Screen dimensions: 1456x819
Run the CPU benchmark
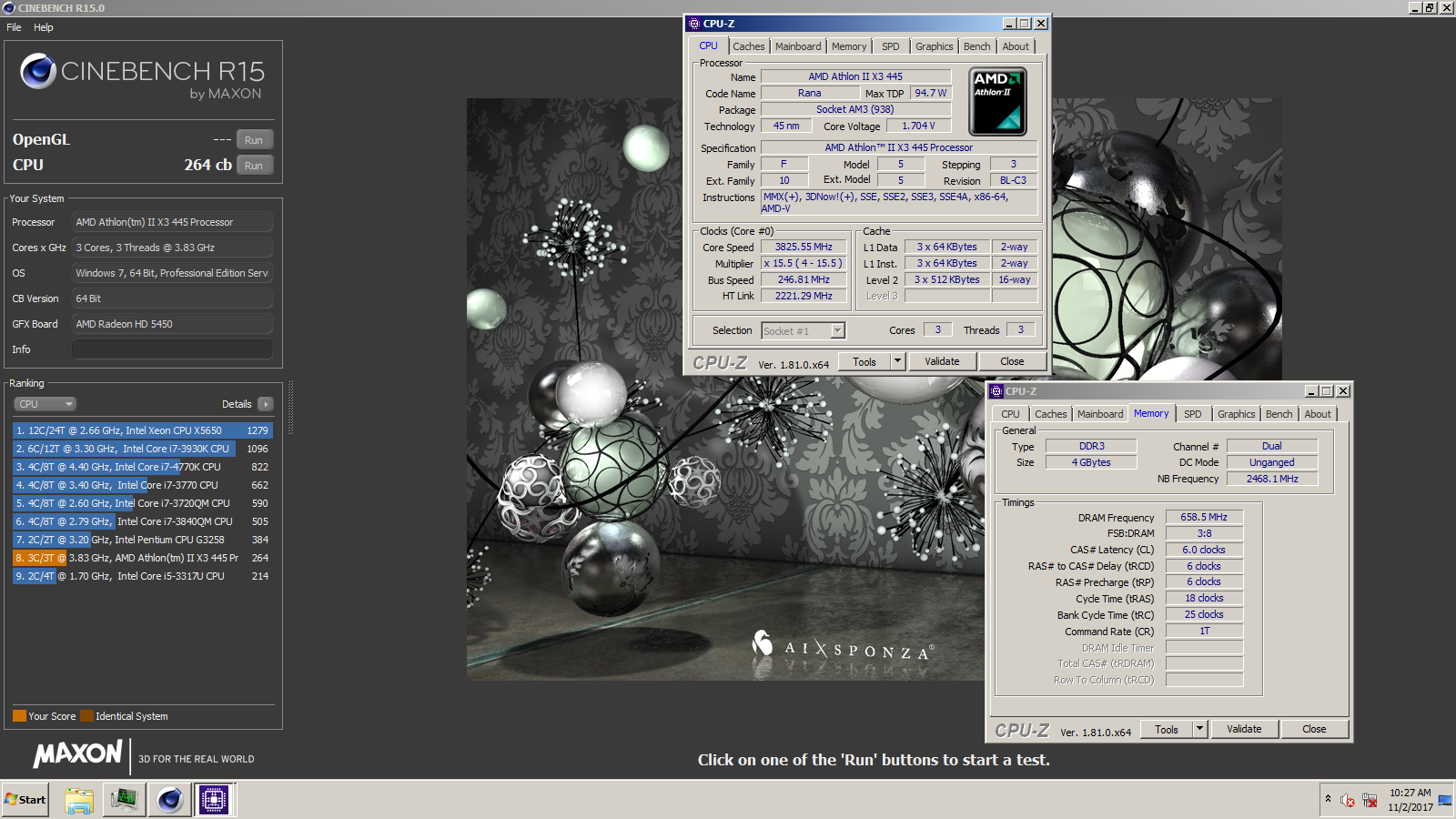tap(254, 166)
